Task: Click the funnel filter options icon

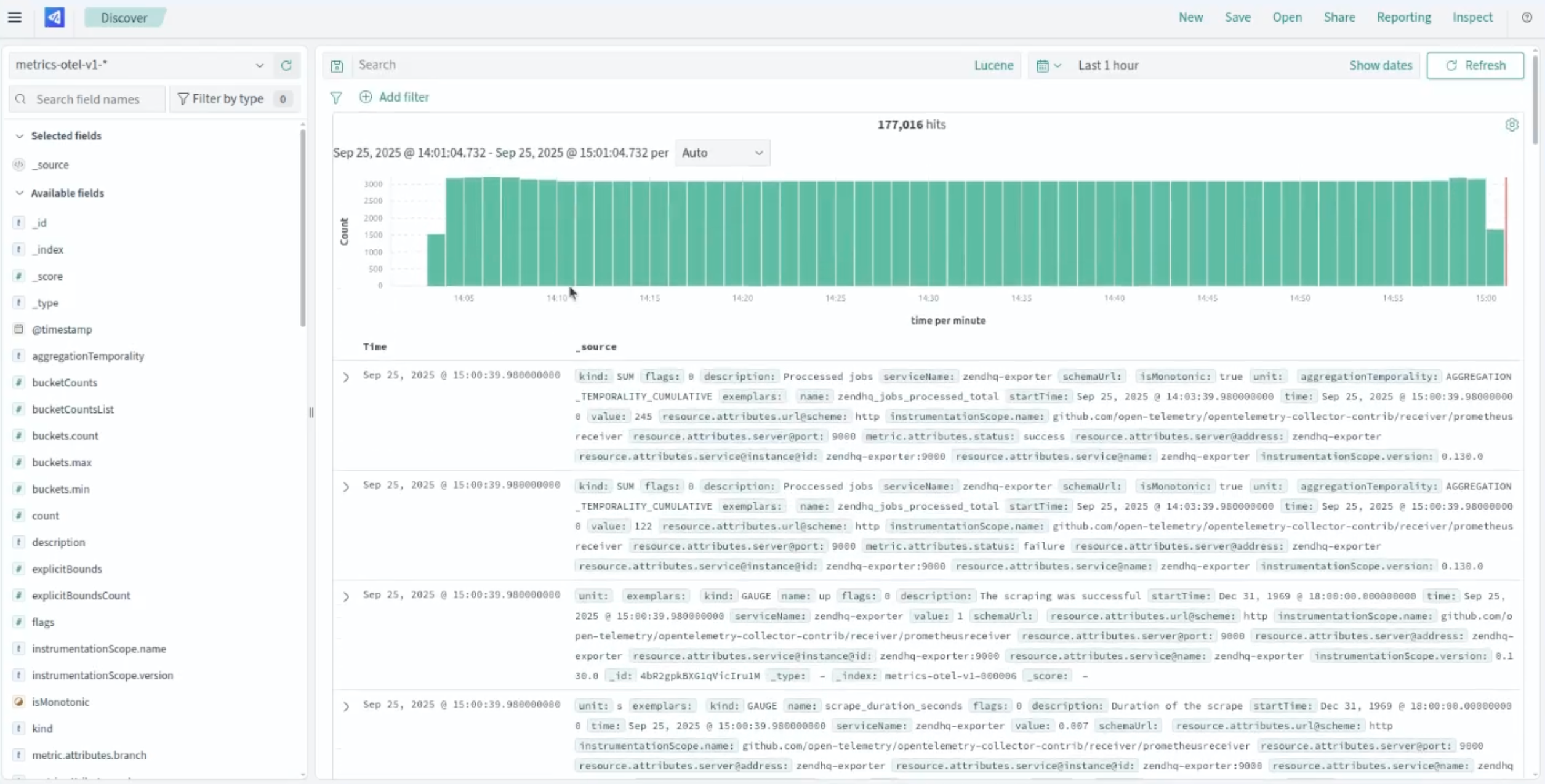Action: click(x=336, y=97)
